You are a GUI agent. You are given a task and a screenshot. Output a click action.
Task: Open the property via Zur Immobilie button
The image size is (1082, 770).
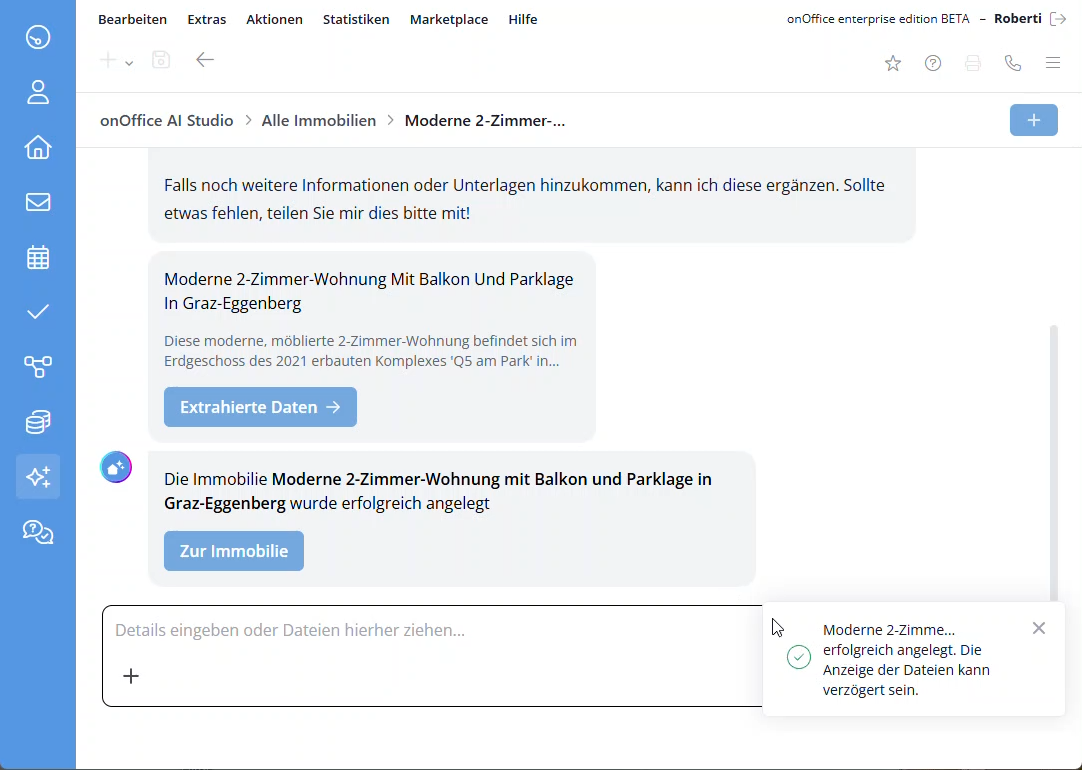[233, 550]
